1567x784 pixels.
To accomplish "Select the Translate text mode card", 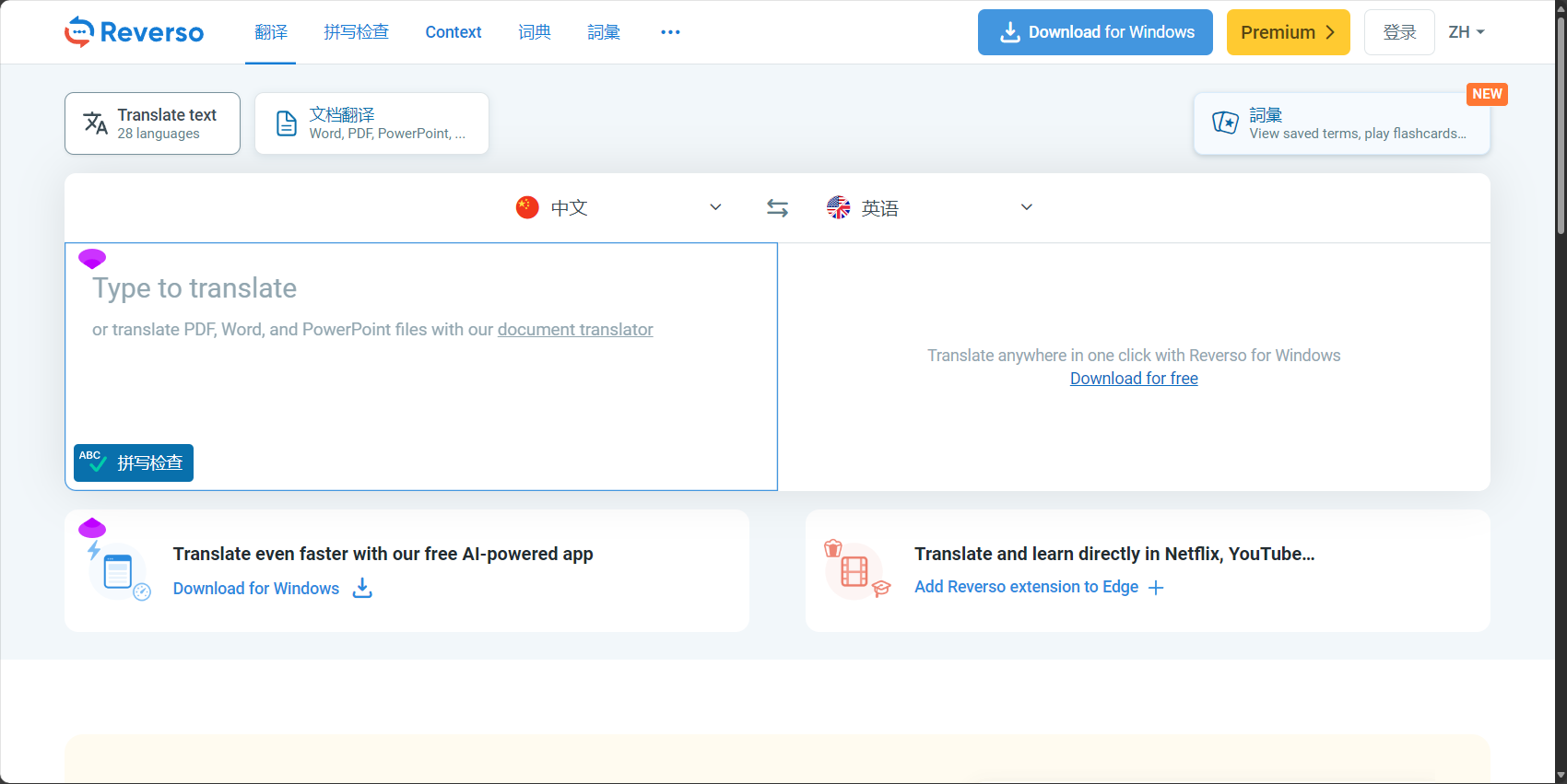I will [152, 123].
